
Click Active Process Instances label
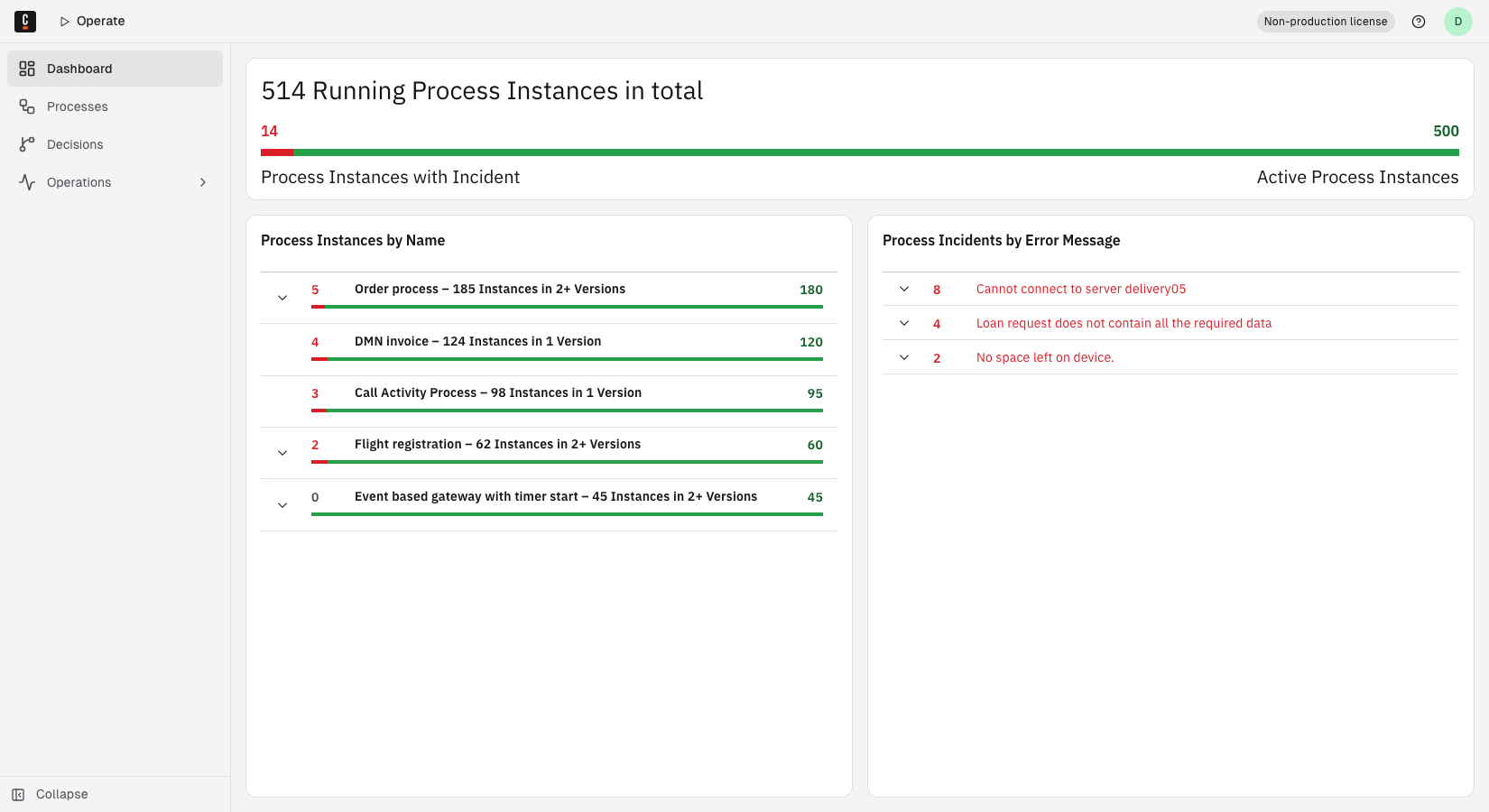pyautogui.click(x=1357, y=178)
